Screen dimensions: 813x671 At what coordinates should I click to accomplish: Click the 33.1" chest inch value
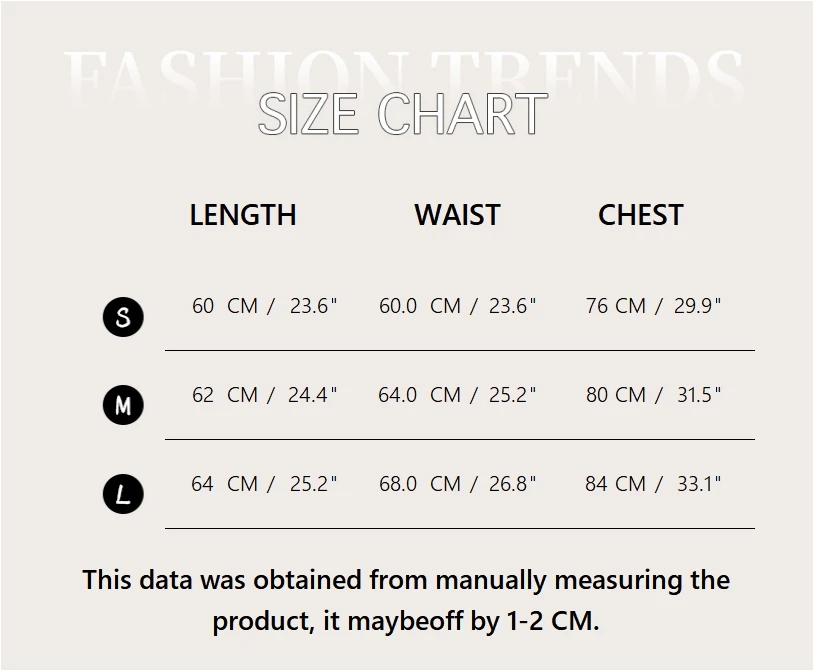pos(699,484)
